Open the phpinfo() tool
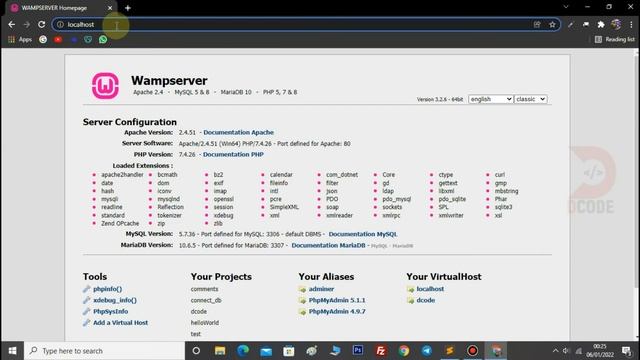Viewport: 640px width, 360px height. point(107,289)
